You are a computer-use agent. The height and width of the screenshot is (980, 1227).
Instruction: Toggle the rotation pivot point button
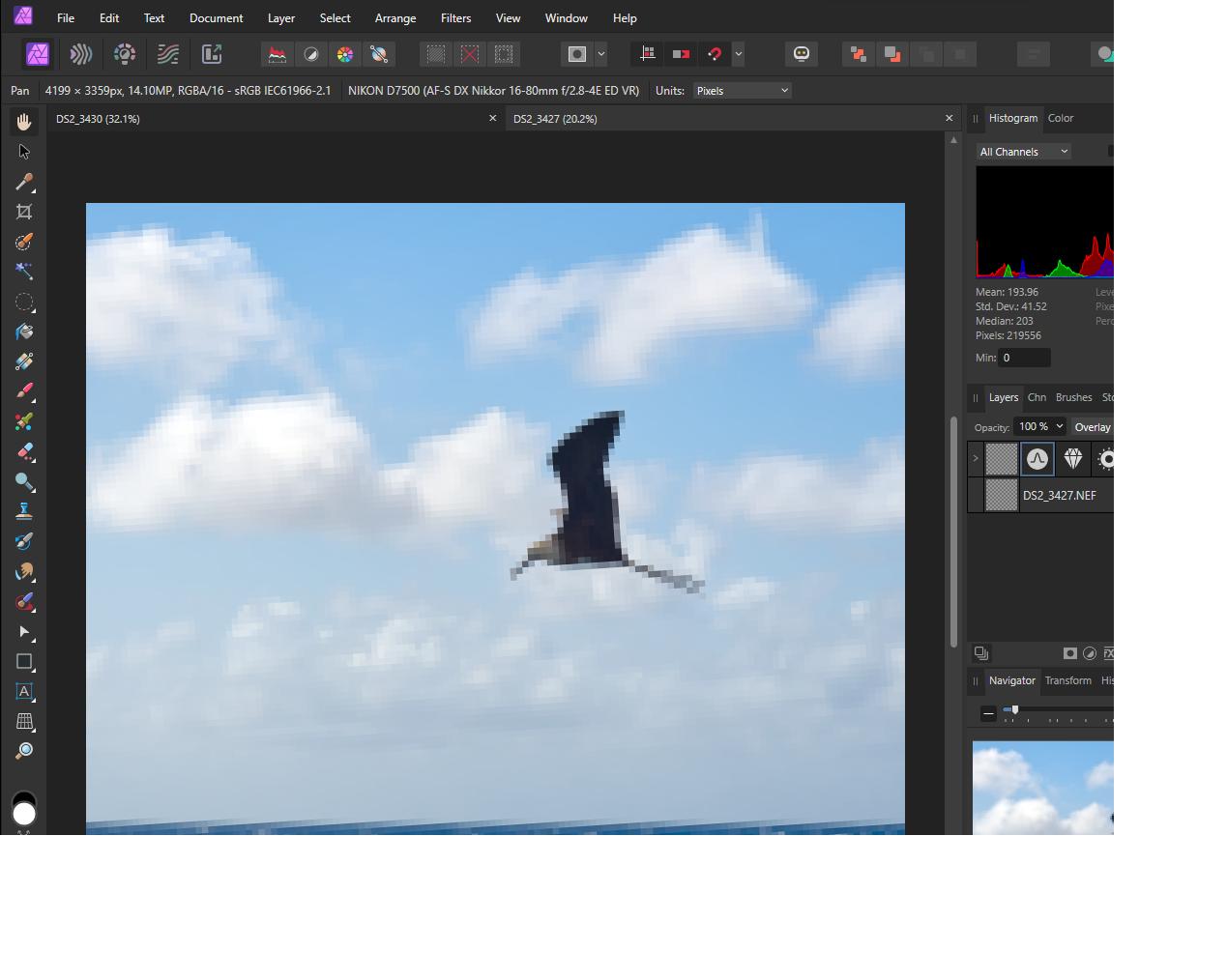[648, 54]
